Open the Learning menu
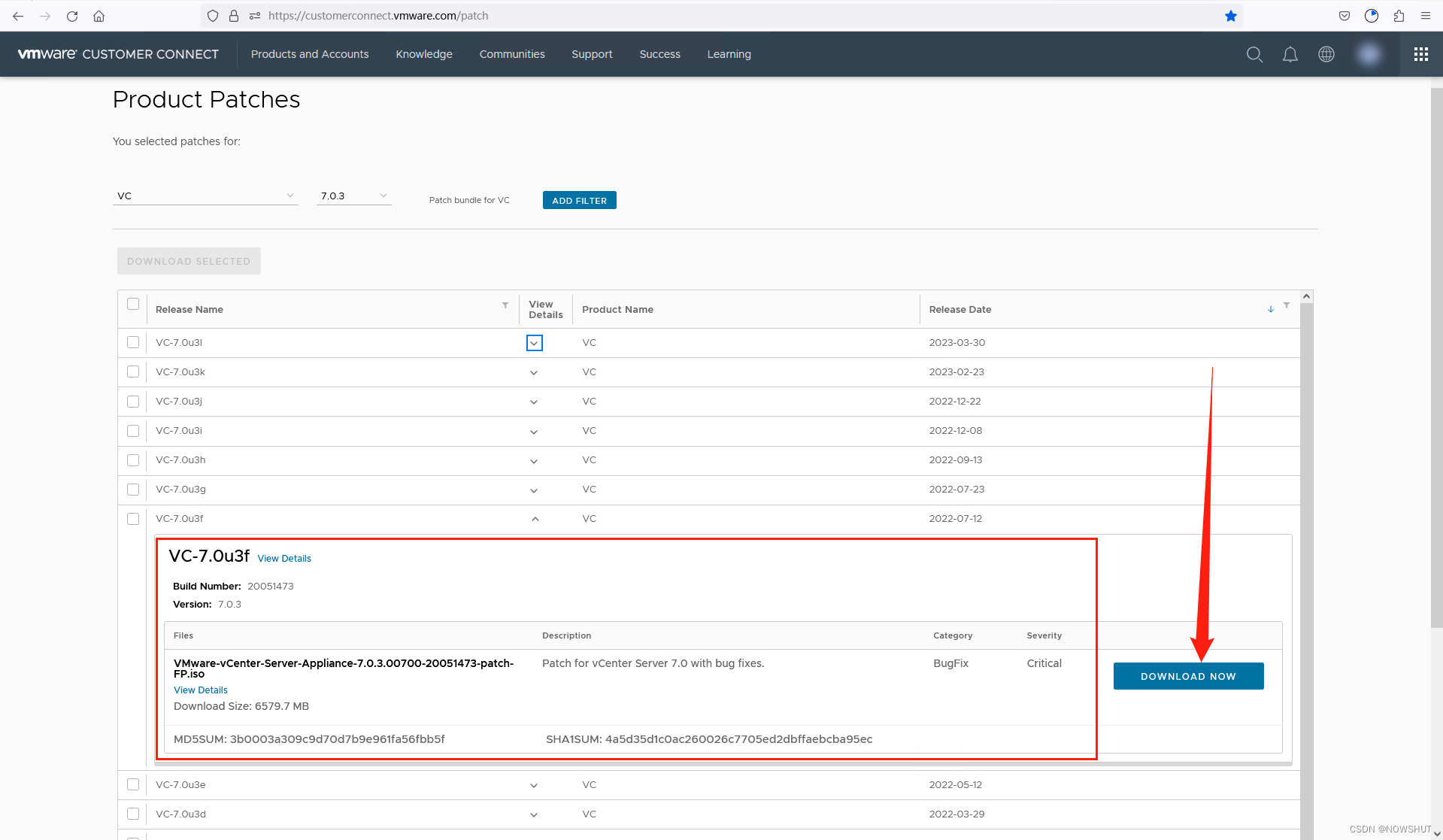This screenshot has height=840, width=1443. pos(729,54)
